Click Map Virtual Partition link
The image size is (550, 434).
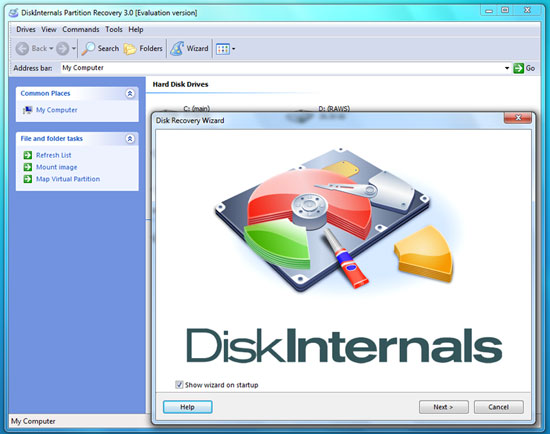click(68, 179)
